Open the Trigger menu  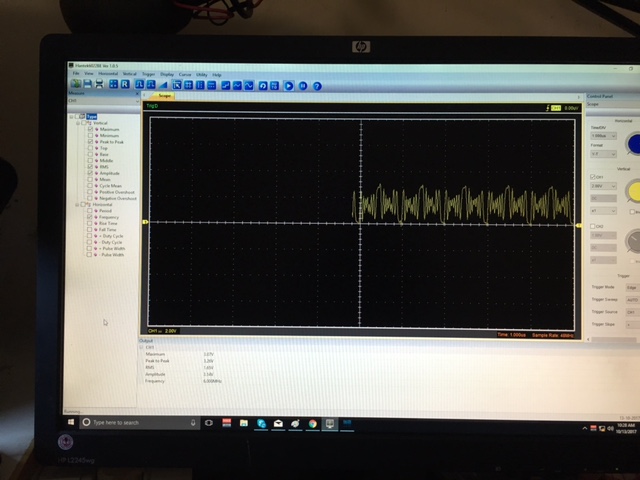tap(149, 74)
